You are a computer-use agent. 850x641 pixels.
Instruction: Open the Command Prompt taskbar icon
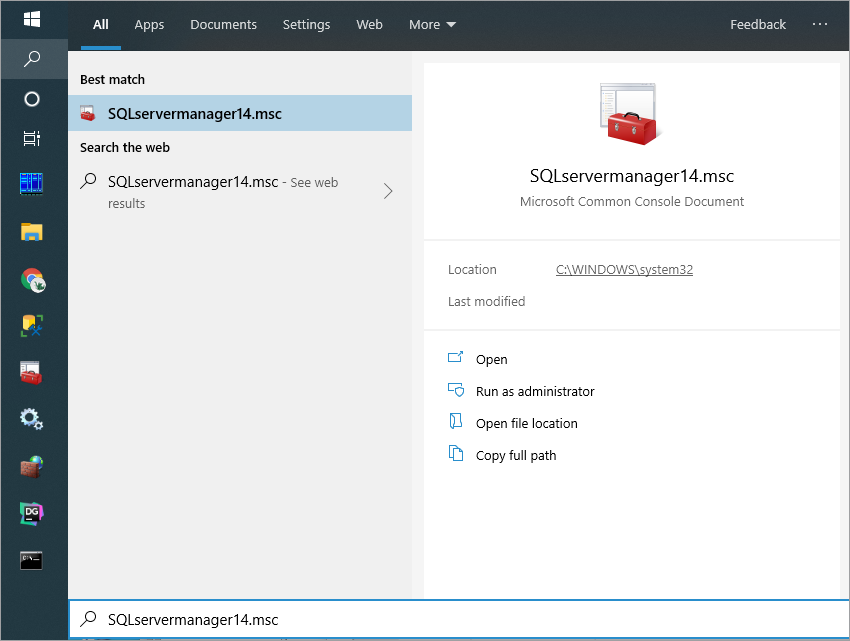click(x=31, y=560)
